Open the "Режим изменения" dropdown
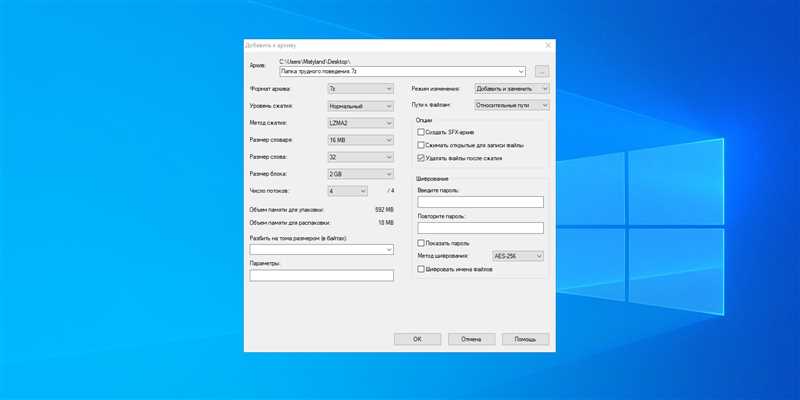Viewport: 800px width, 400px height. pyautogui.click(x=512, y=89)
